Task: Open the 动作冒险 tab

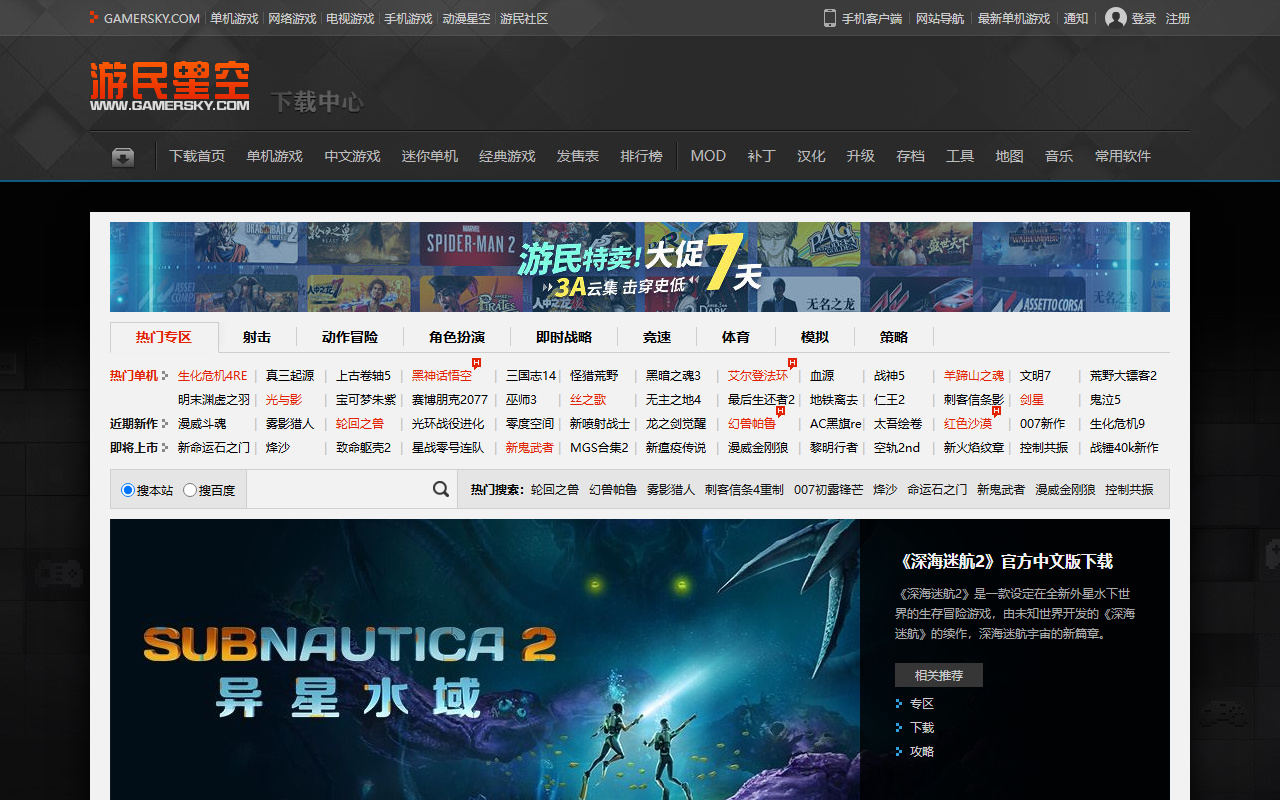Action: 350,337
